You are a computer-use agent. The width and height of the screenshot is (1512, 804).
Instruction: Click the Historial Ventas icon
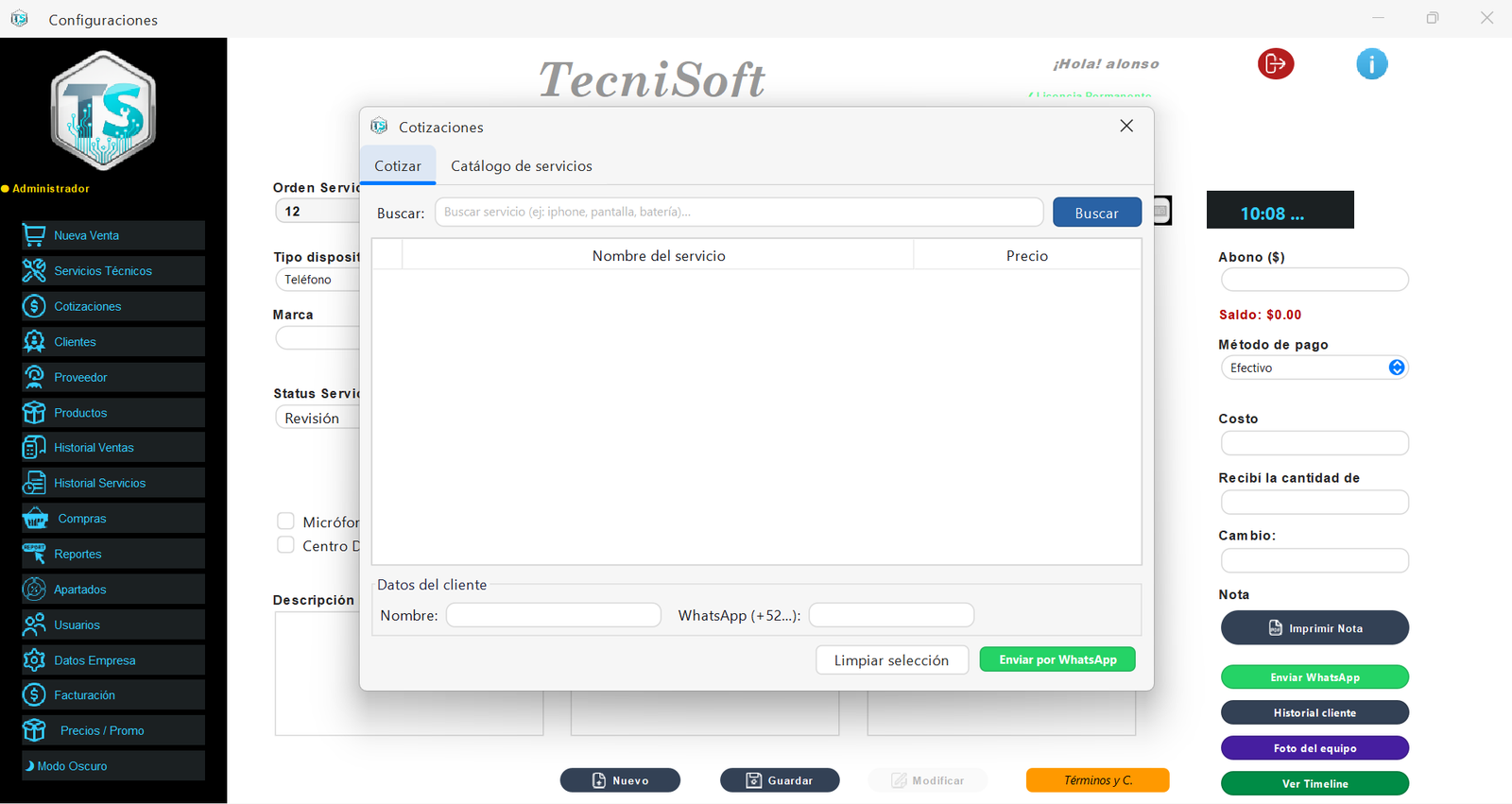34,448
